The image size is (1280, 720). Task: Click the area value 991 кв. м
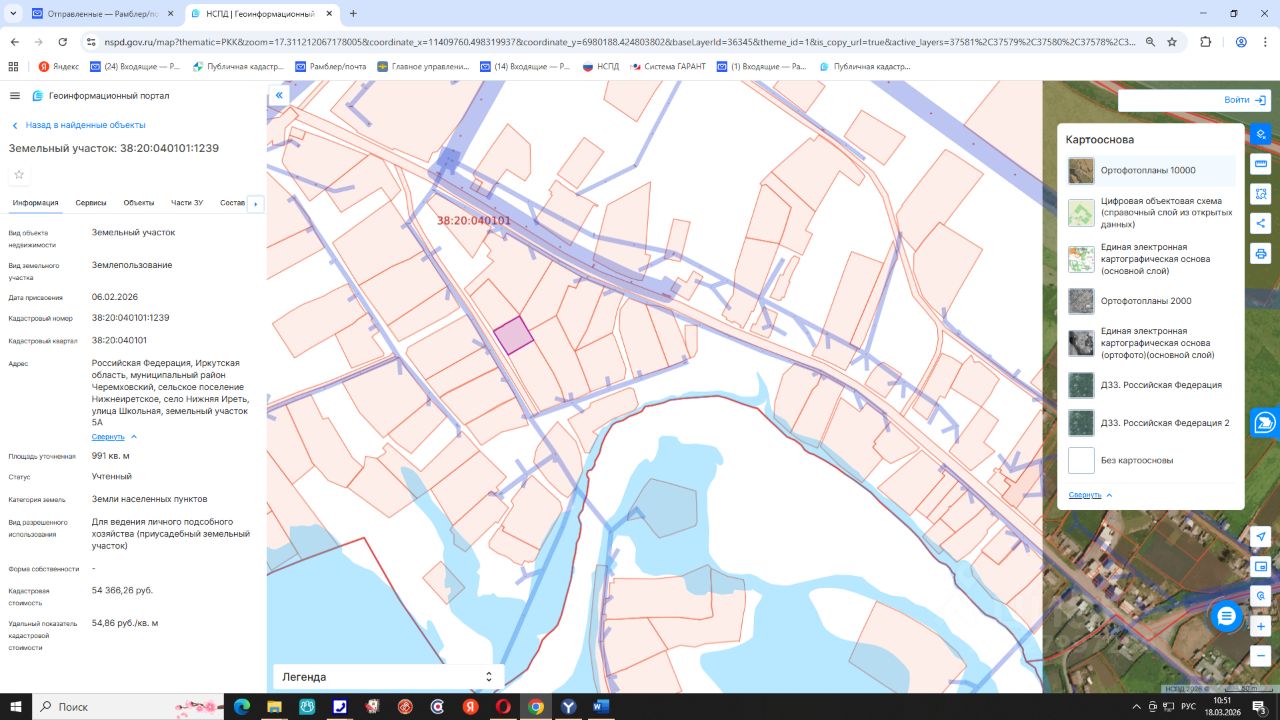tap(111, 456)
